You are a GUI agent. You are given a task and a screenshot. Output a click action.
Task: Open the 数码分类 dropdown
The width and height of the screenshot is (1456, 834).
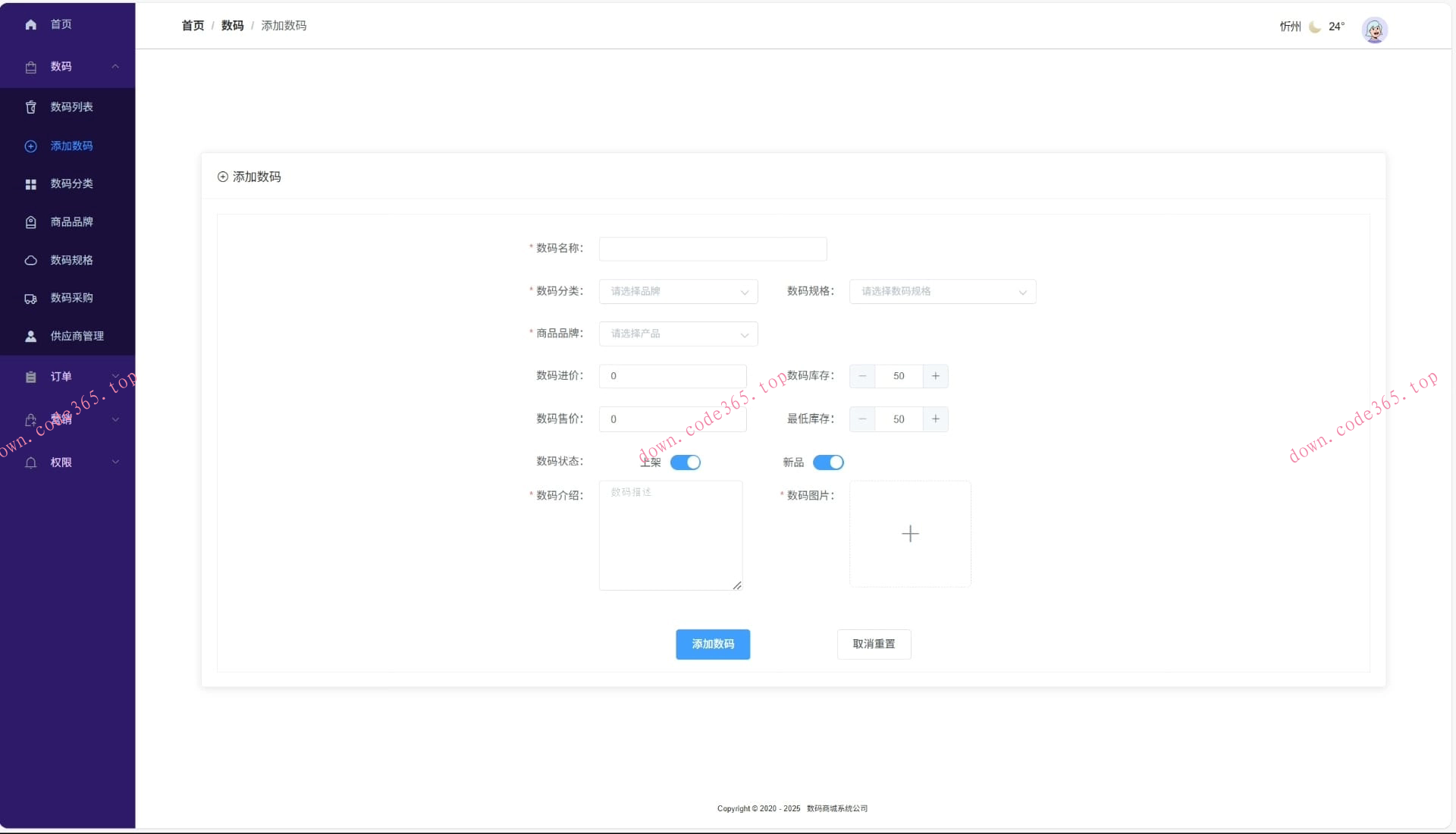678,292
